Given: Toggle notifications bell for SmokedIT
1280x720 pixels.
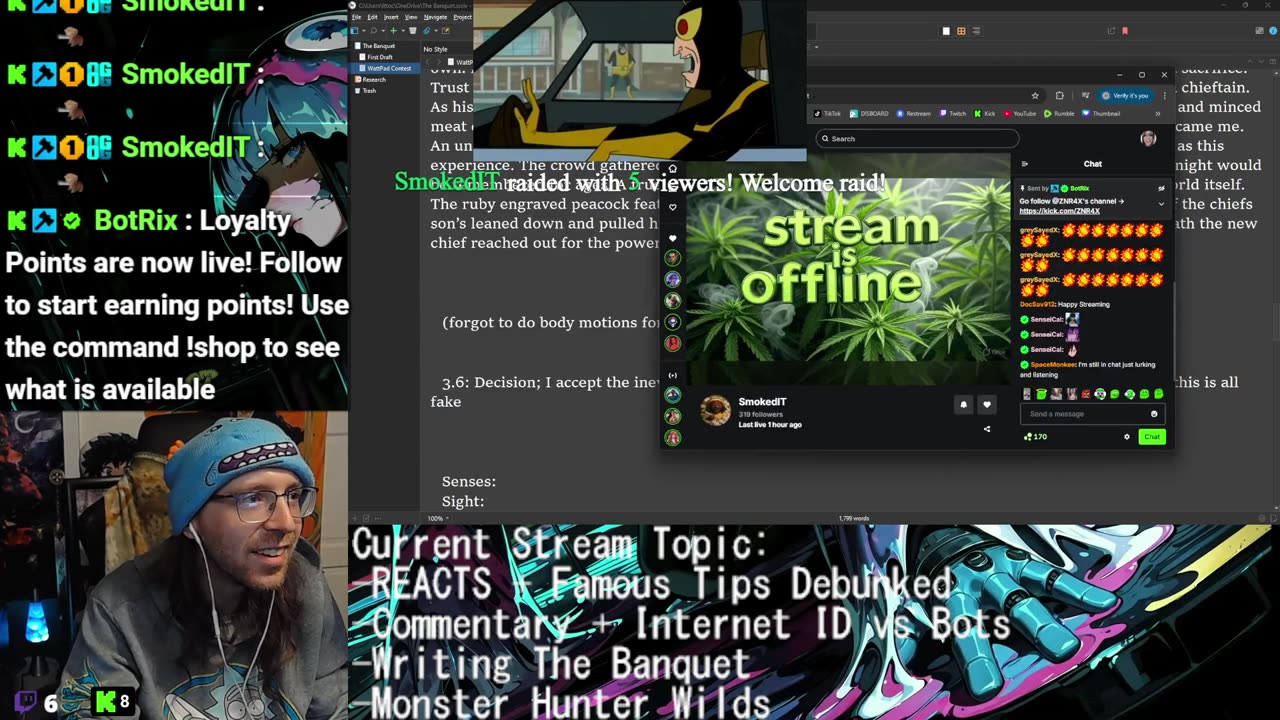Looking at the screenshot, I should (x=963, y=405).
